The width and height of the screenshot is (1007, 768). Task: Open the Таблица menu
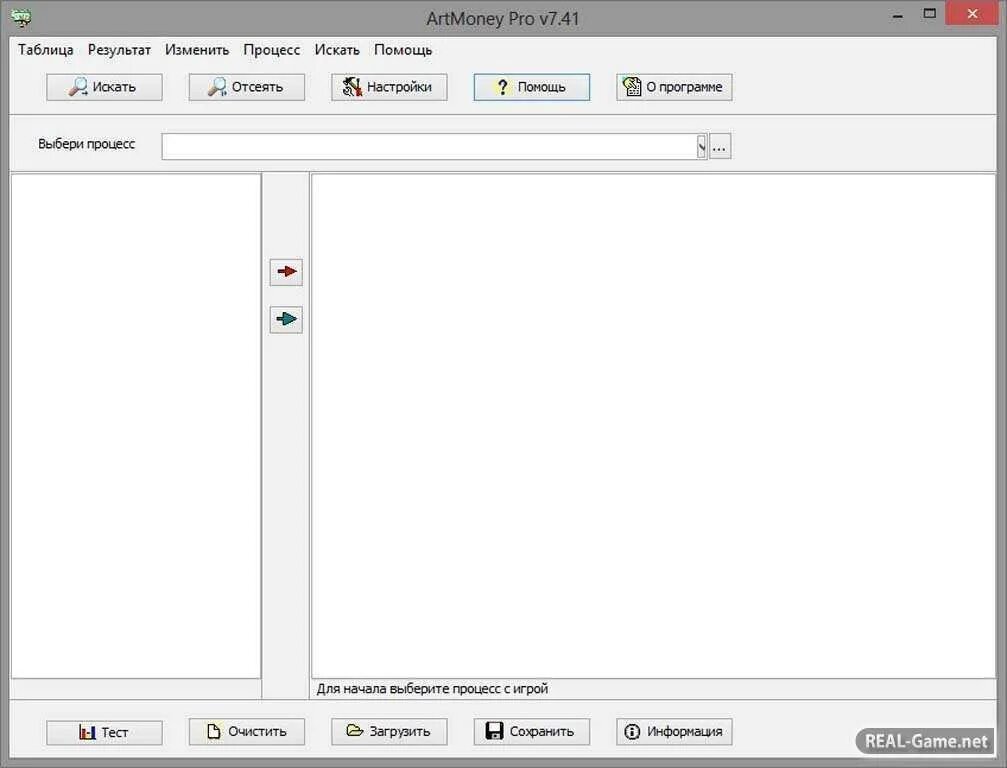(46, 50)
